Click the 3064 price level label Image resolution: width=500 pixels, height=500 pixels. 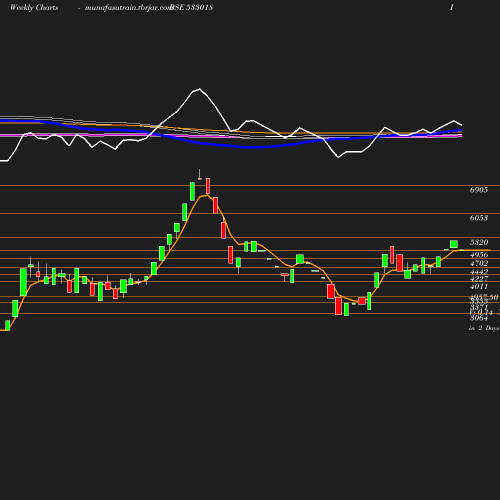pyautogui.click(x=479, y=318)
